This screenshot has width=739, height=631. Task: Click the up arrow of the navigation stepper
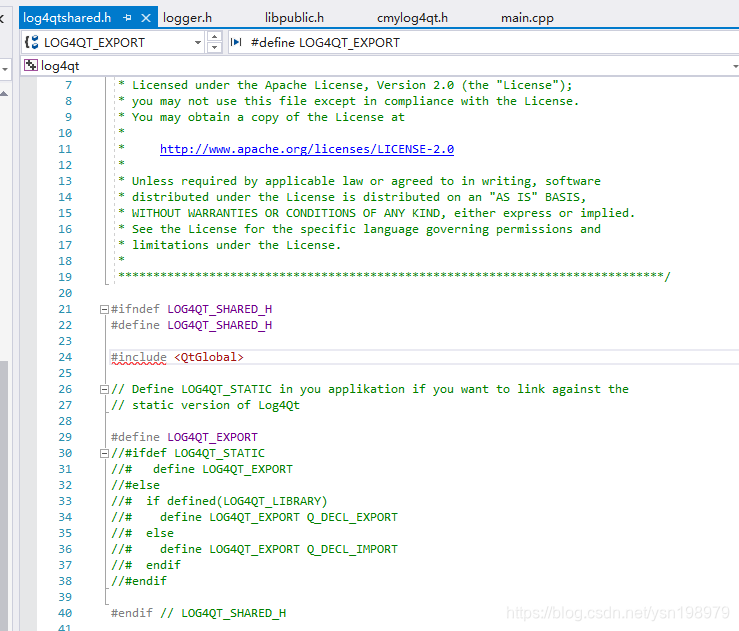click(214, 37)
